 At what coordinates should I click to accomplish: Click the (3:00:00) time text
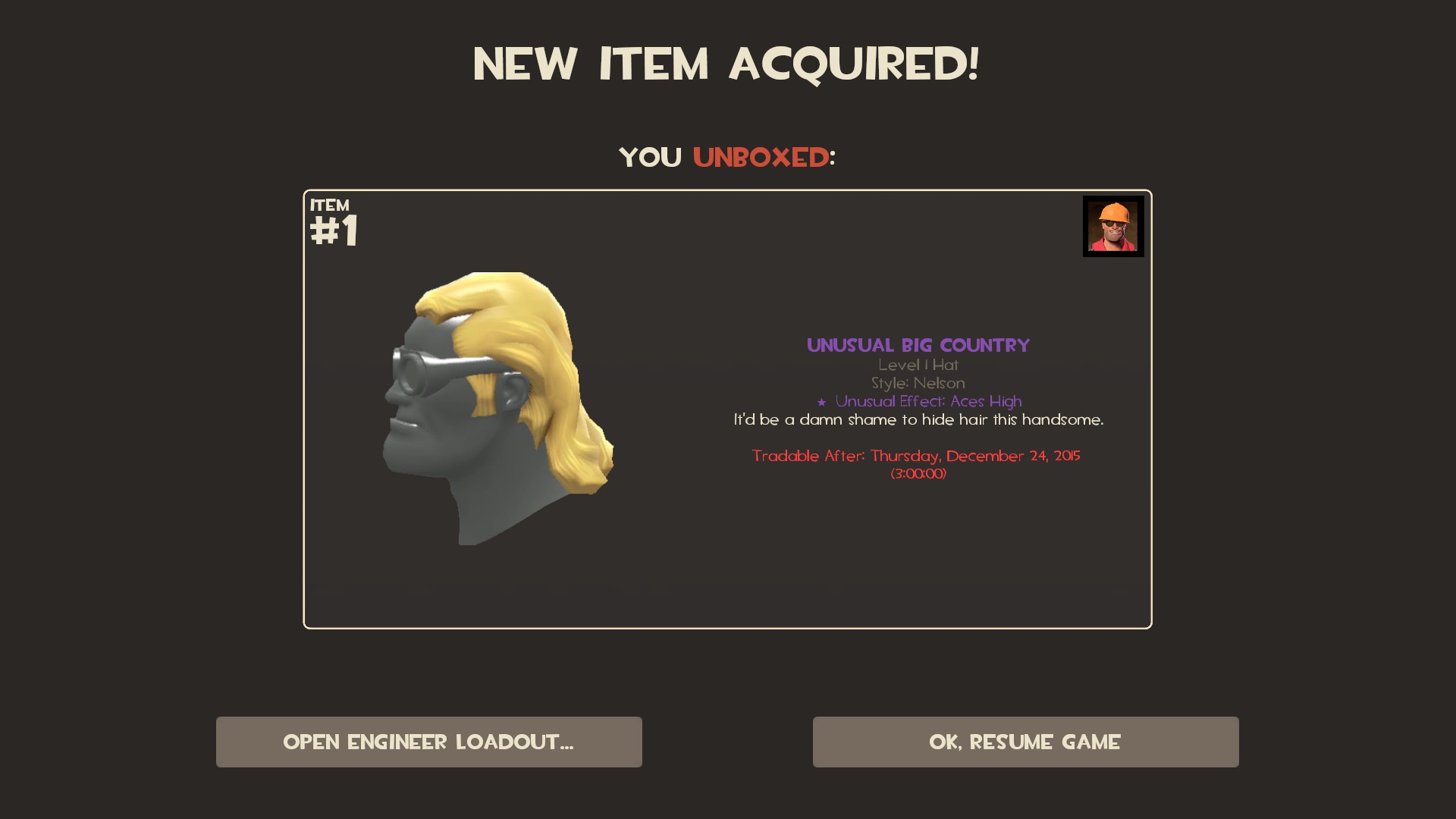pyautogui.click(x=918, y=474)
